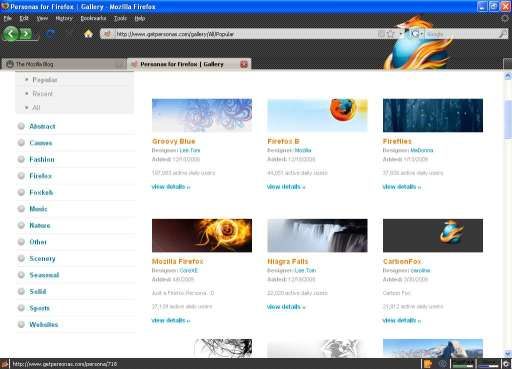Image resolution: width=512 pixels, height=369 pixels.
Task: Open the Seasonal category link
Action: click(44, 275)
